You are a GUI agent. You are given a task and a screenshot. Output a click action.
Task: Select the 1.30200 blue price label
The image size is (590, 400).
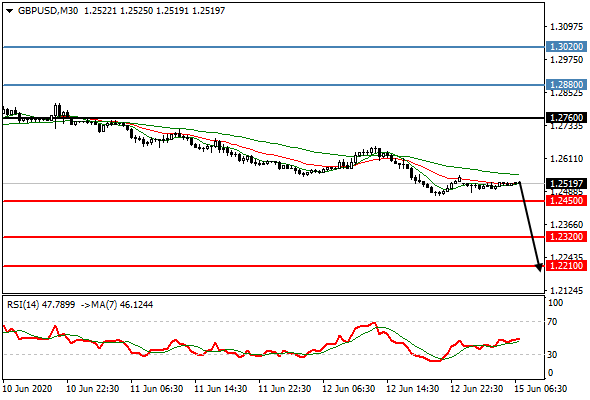point(566,47)
